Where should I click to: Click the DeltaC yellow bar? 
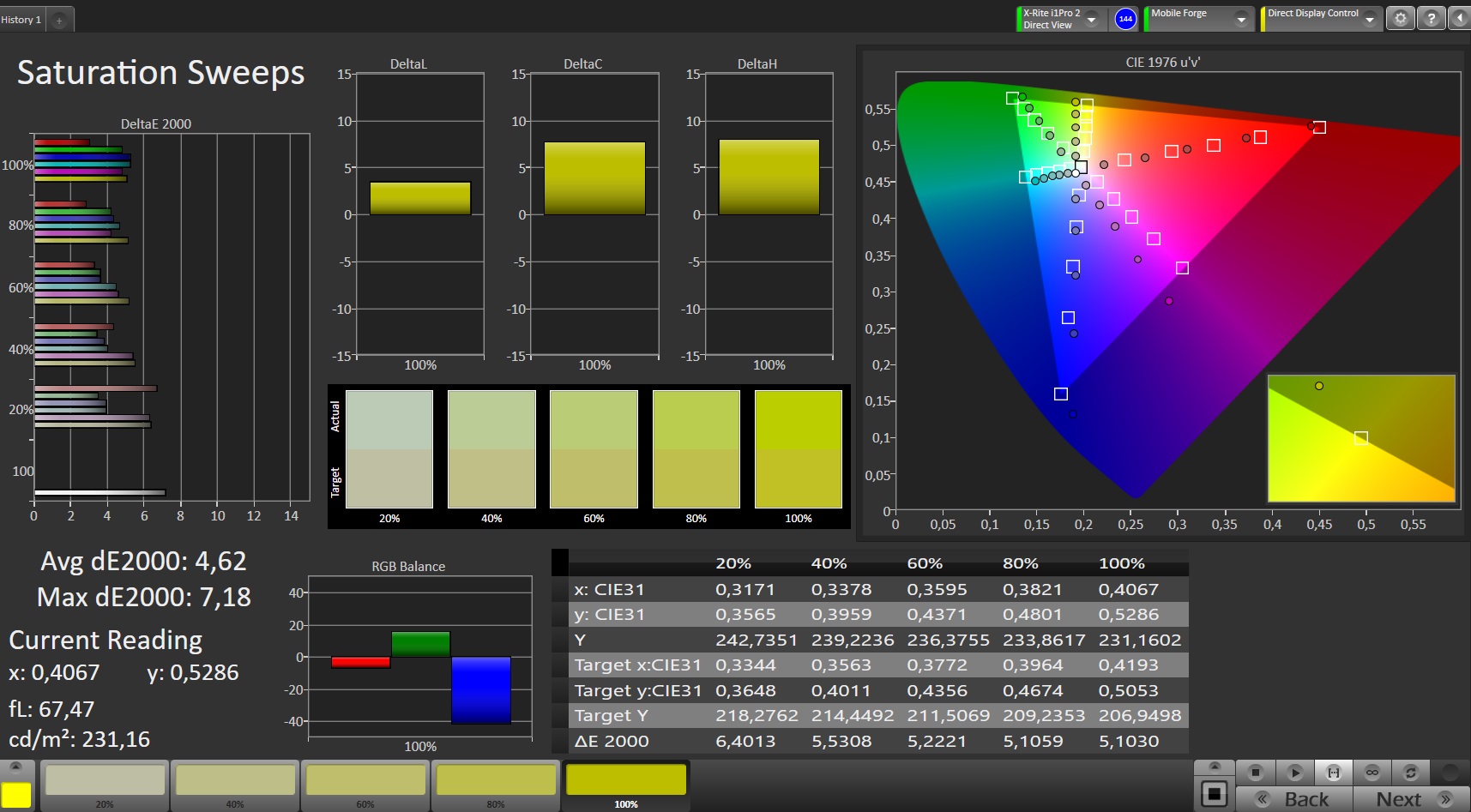point(594,178)
